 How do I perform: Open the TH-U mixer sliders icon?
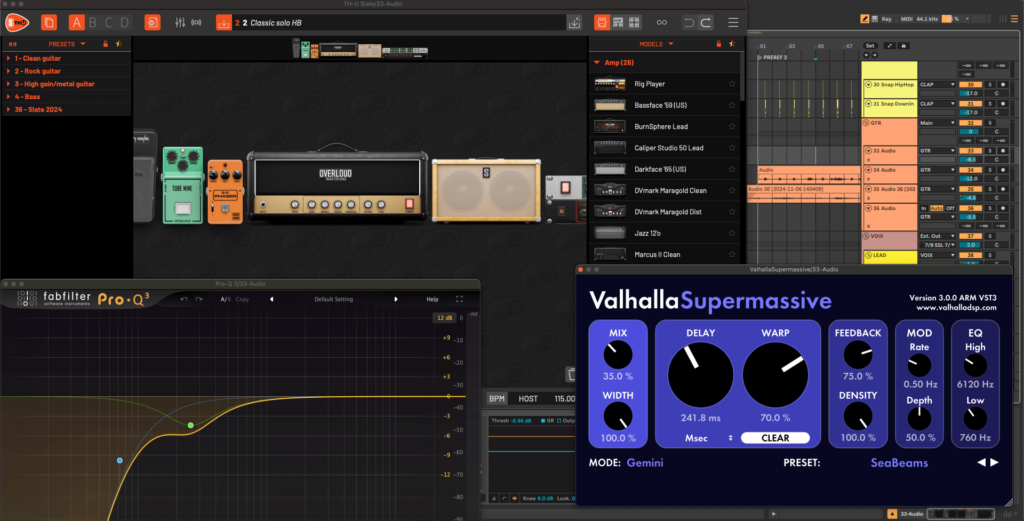pyautogui.click(x=180, y=23)
